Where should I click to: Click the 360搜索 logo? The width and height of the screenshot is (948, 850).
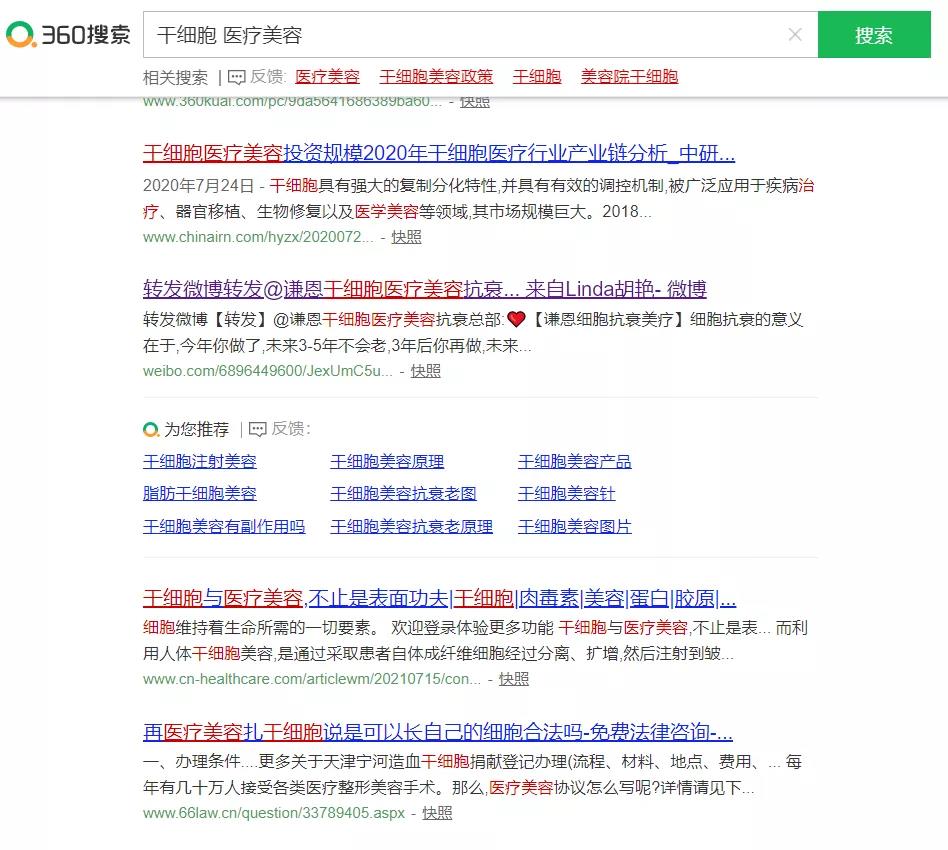pyautogui.click(x=68, y=34)
